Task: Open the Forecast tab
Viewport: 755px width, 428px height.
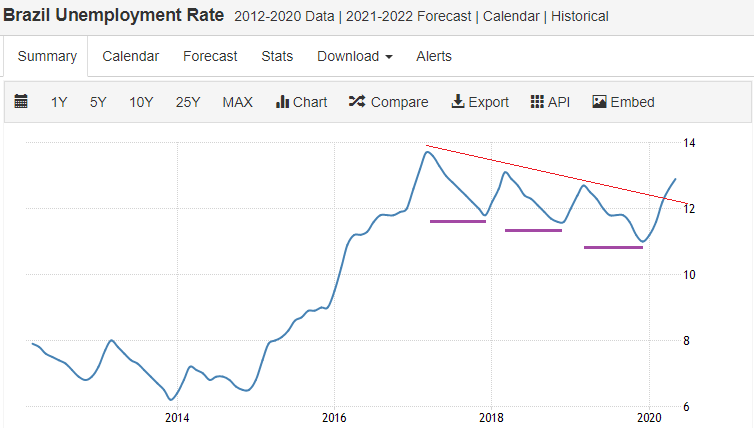Action: (210, 56)
